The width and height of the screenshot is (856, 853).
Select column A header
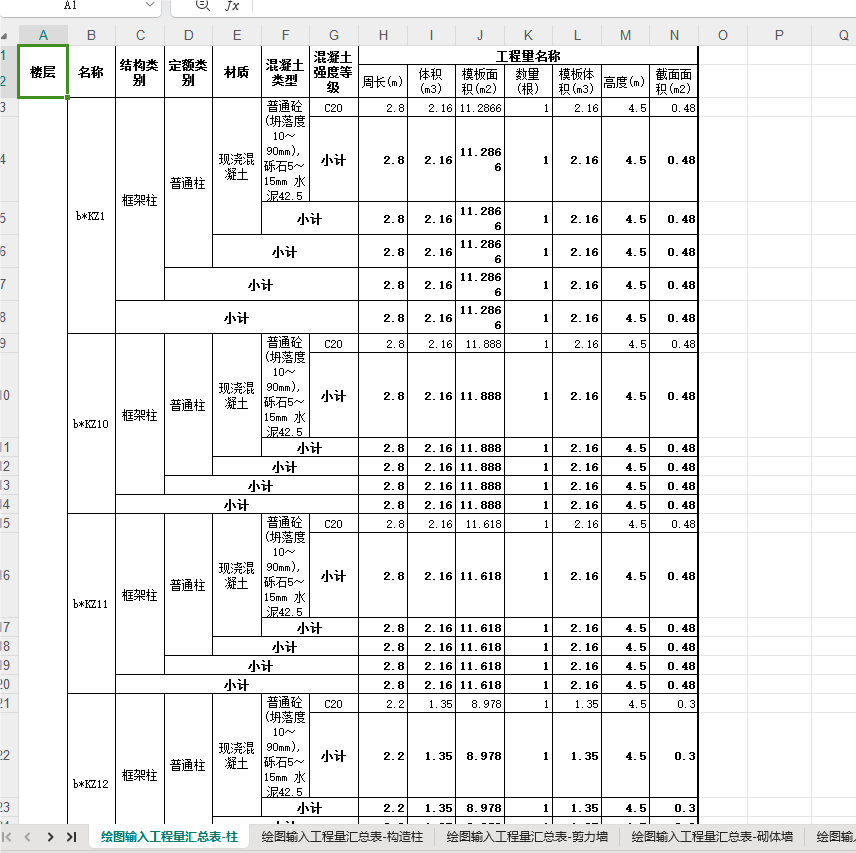click(43, 35)
